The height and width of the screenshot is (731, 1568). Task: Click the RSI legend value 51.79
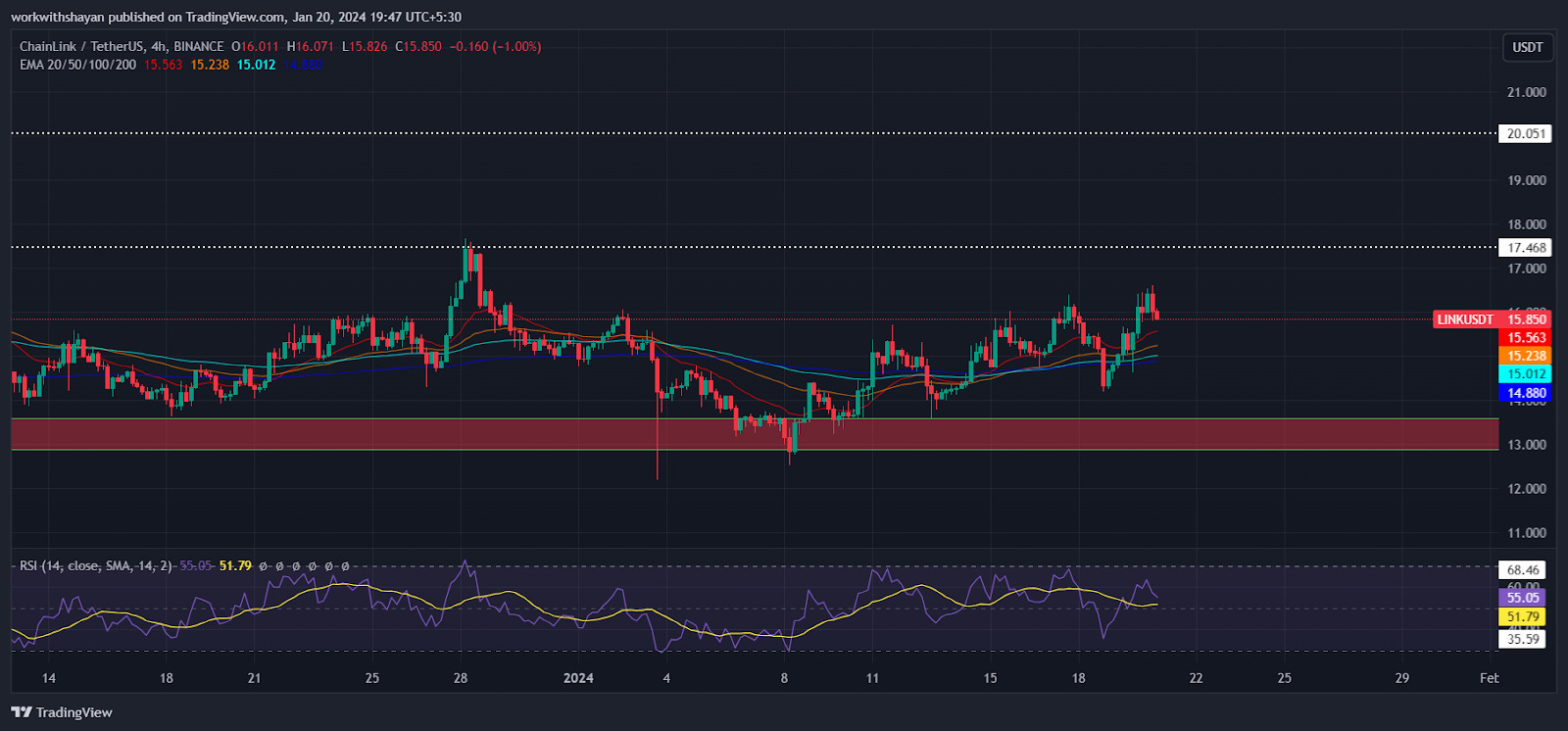(235, 565)
